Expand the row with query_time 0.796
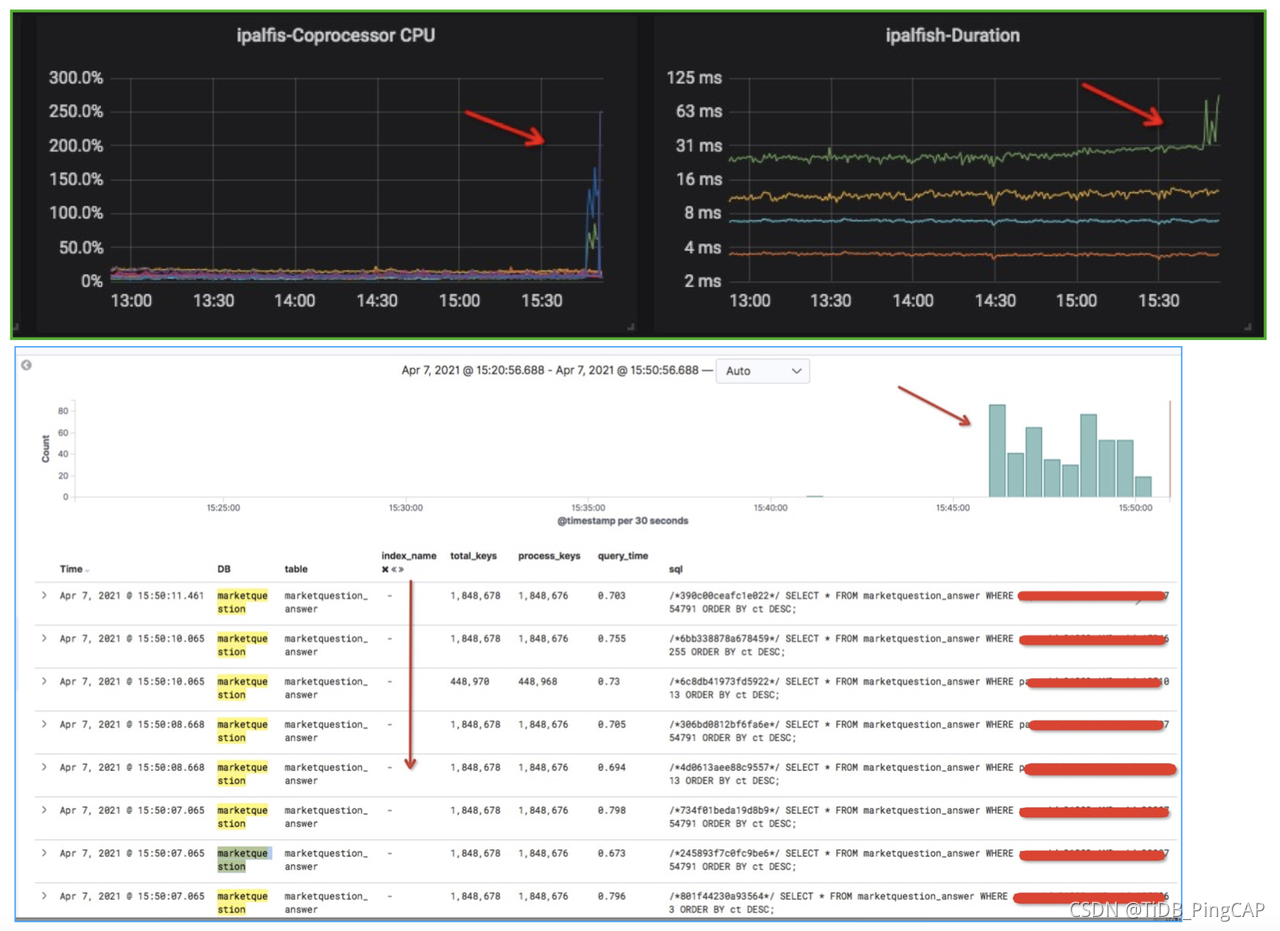The height and width of the screenshot is (931, 1280). coord(44,896)
